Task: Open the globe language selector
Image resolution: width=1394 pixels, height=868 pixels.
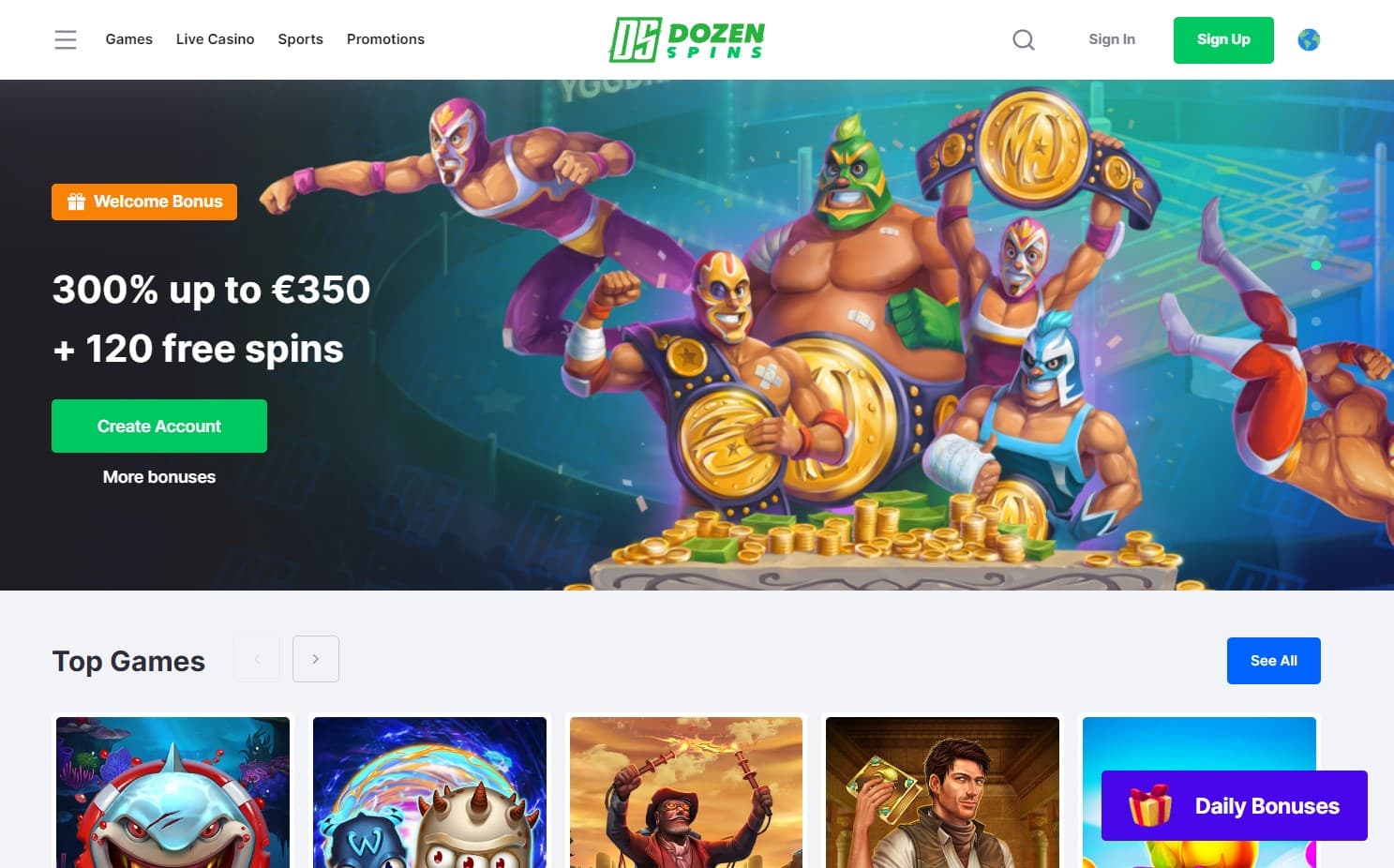Action: point(1309,39)
